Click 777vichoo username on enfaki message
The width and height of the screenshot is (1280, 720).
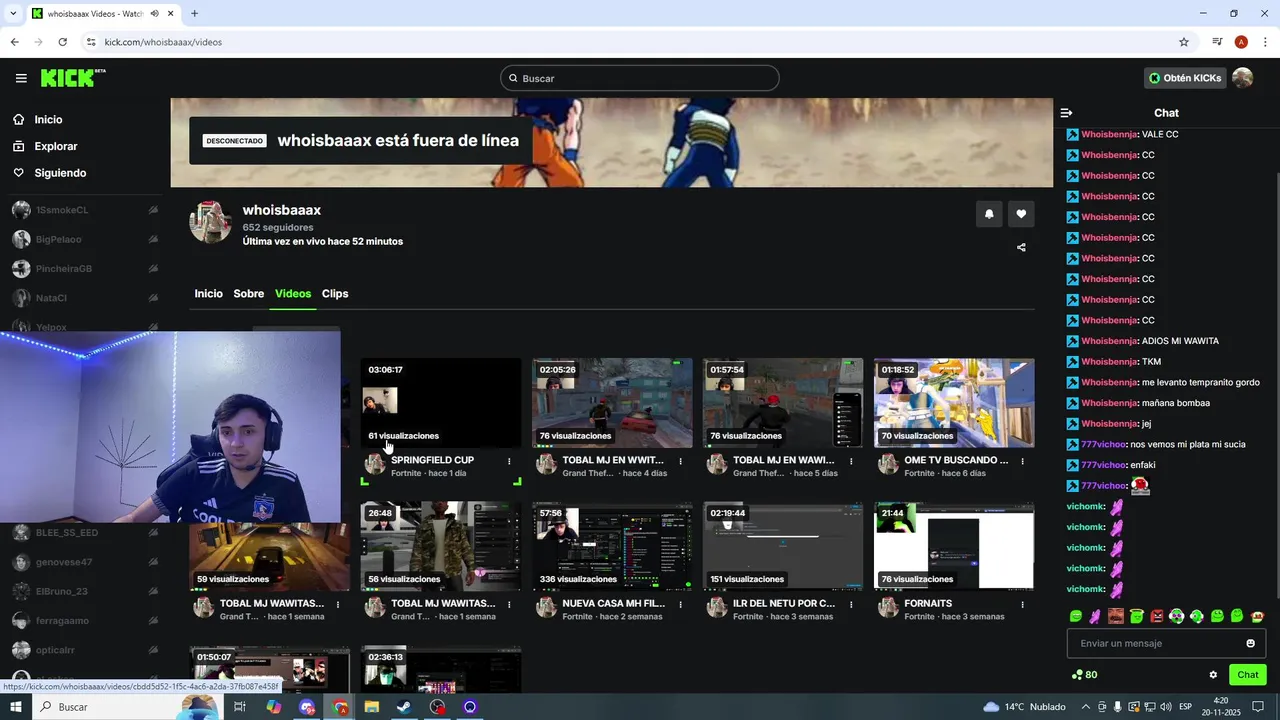[1103, 465]
